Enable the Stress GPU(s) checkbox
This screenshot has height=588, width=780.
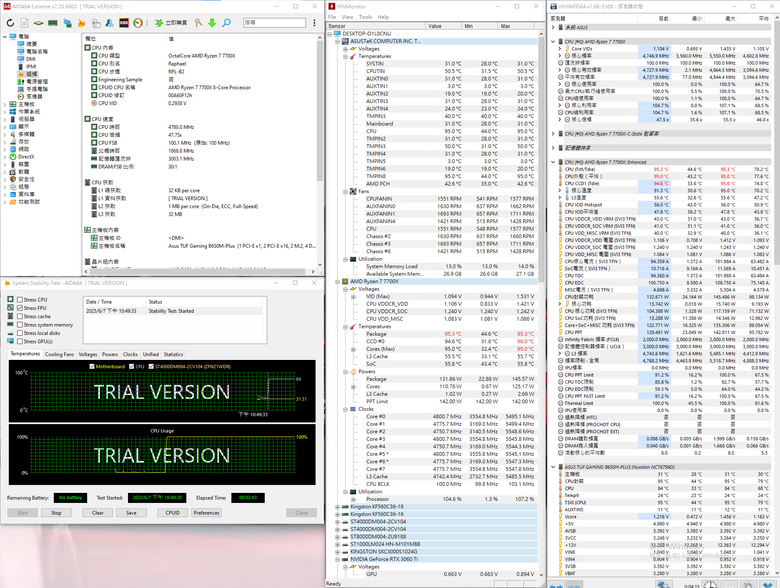tap(20, 341)
